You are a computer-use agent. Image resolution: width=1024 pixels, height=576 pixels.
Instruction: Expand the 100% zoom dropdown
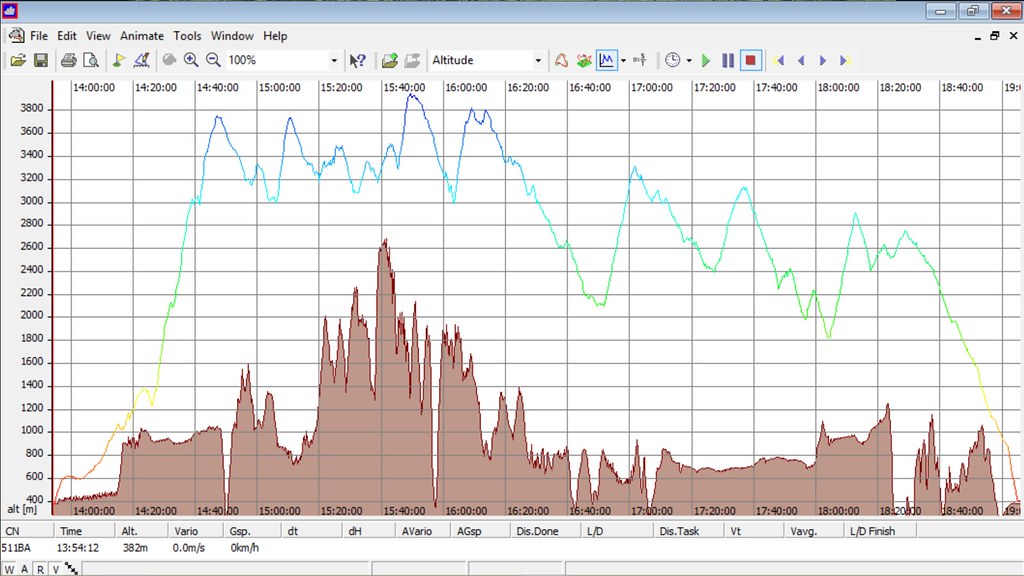(334, 61)
